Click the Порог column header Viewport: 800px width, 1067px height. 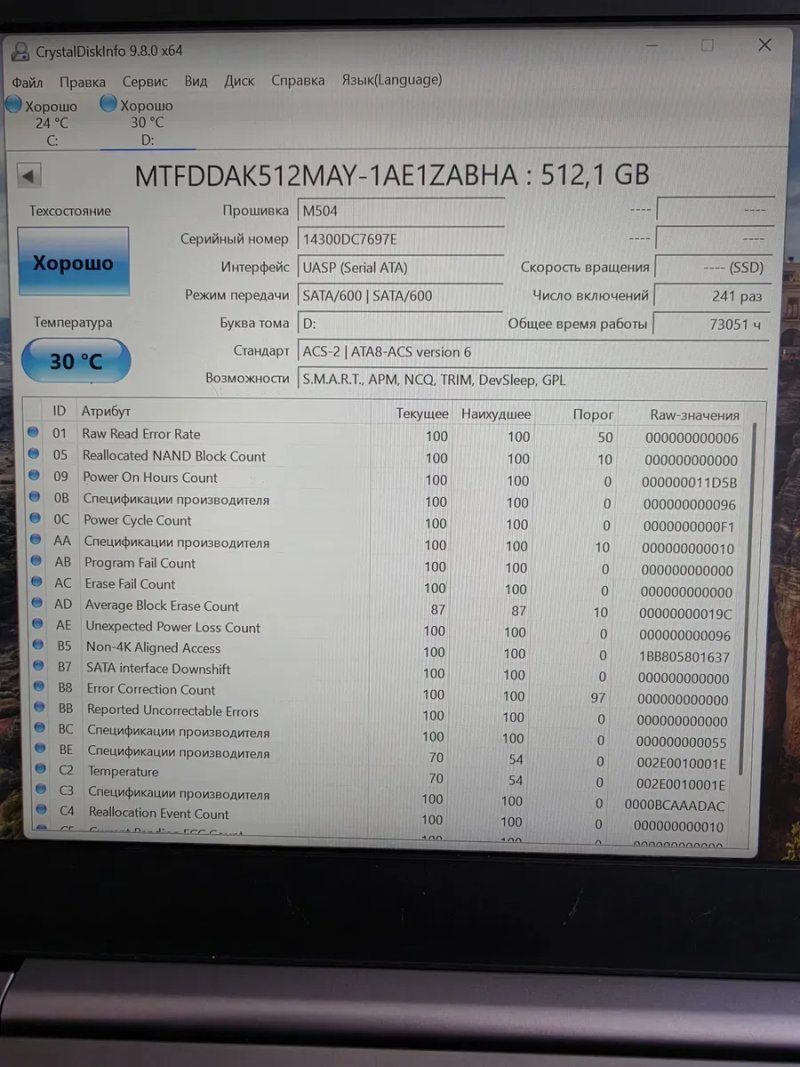click(x=593, y=414)
